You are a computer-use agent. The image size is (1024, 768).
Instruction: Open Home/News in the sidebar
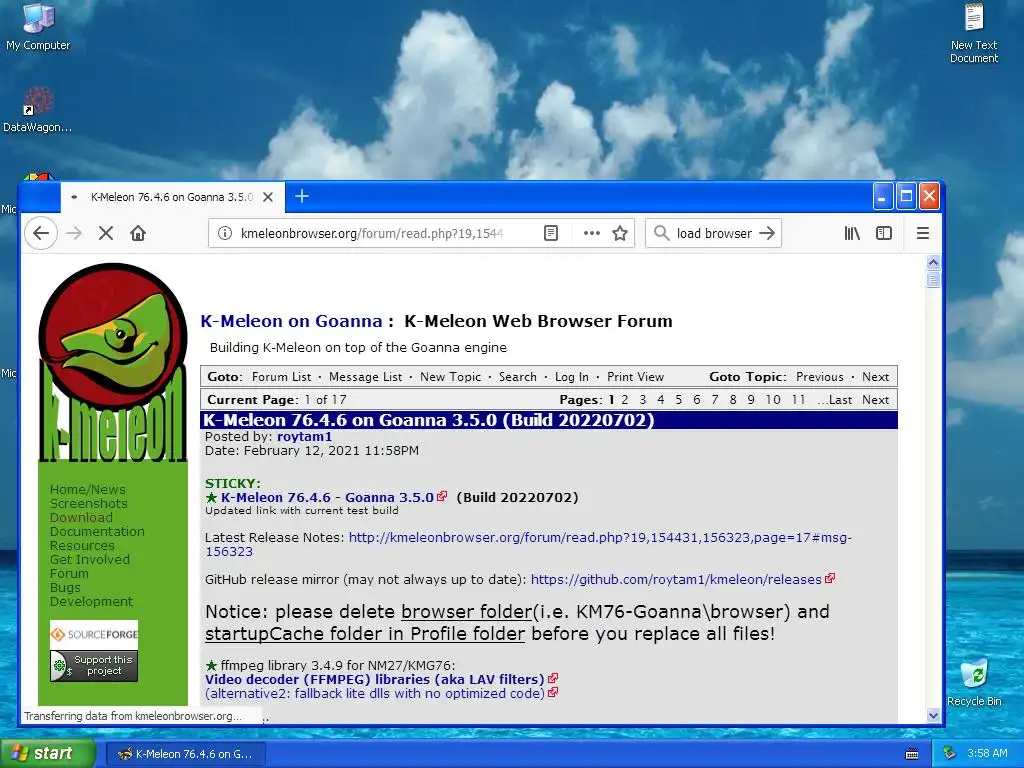pos(88,489)
